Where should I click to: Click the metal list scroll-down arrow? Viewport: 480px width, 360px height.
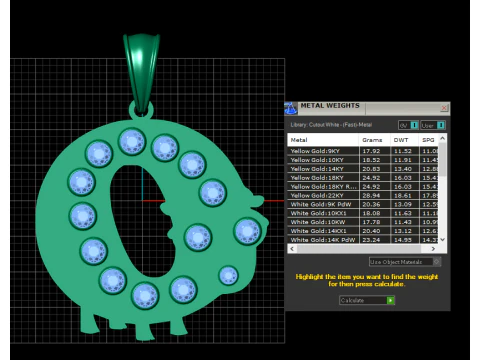coord(443,239)
